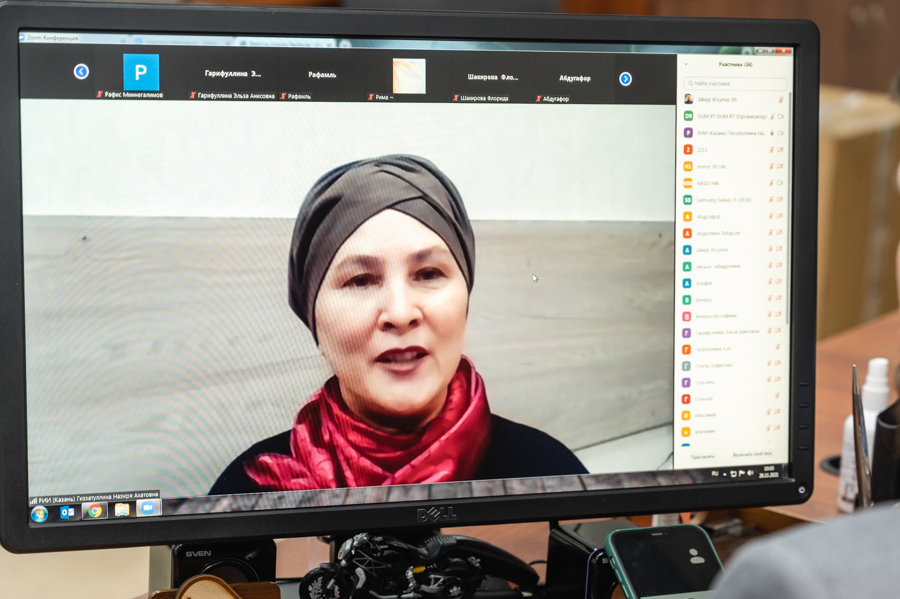Click participants list scrollbar
The height and width of the screenshot is (599, 900).
coord(790,207)
